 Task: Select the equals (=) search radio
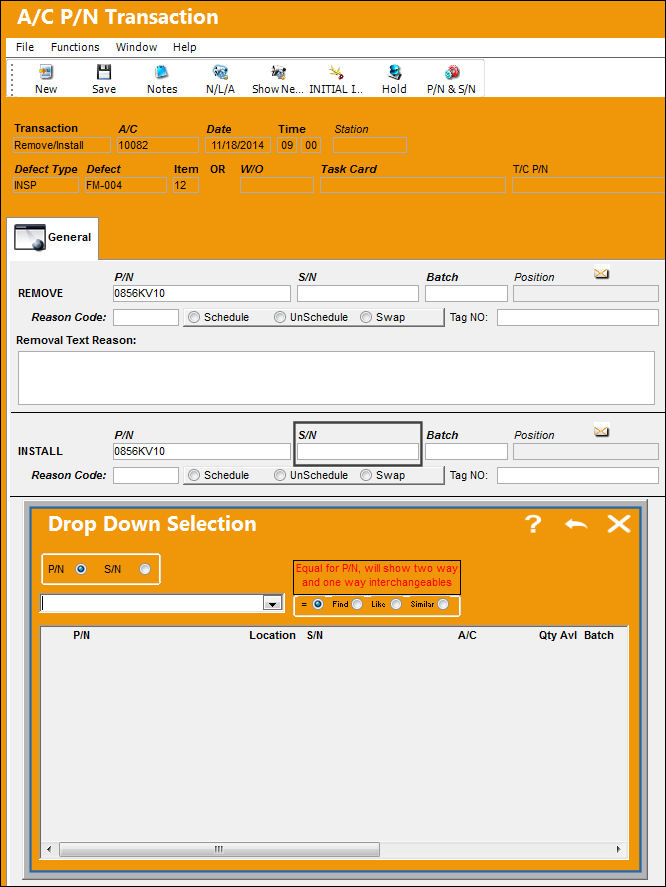tap(318, 604)
